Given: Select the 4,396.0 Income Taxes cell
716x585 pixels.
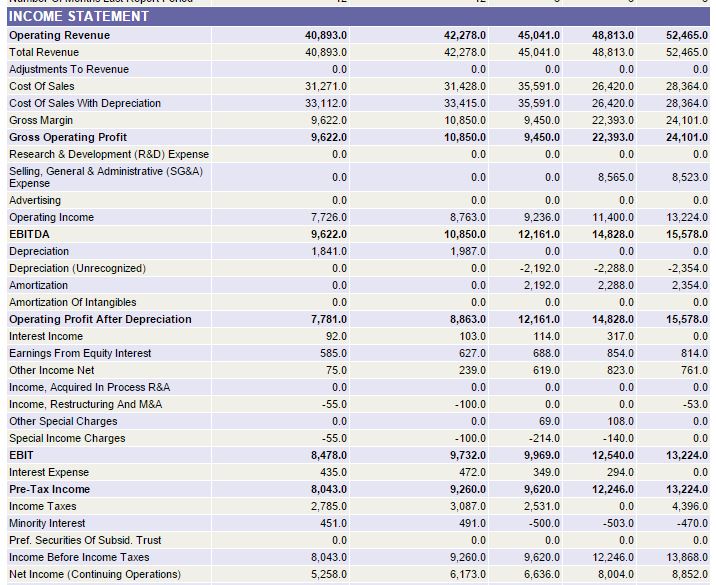Looking at the screenshot, I should (688, 506).
